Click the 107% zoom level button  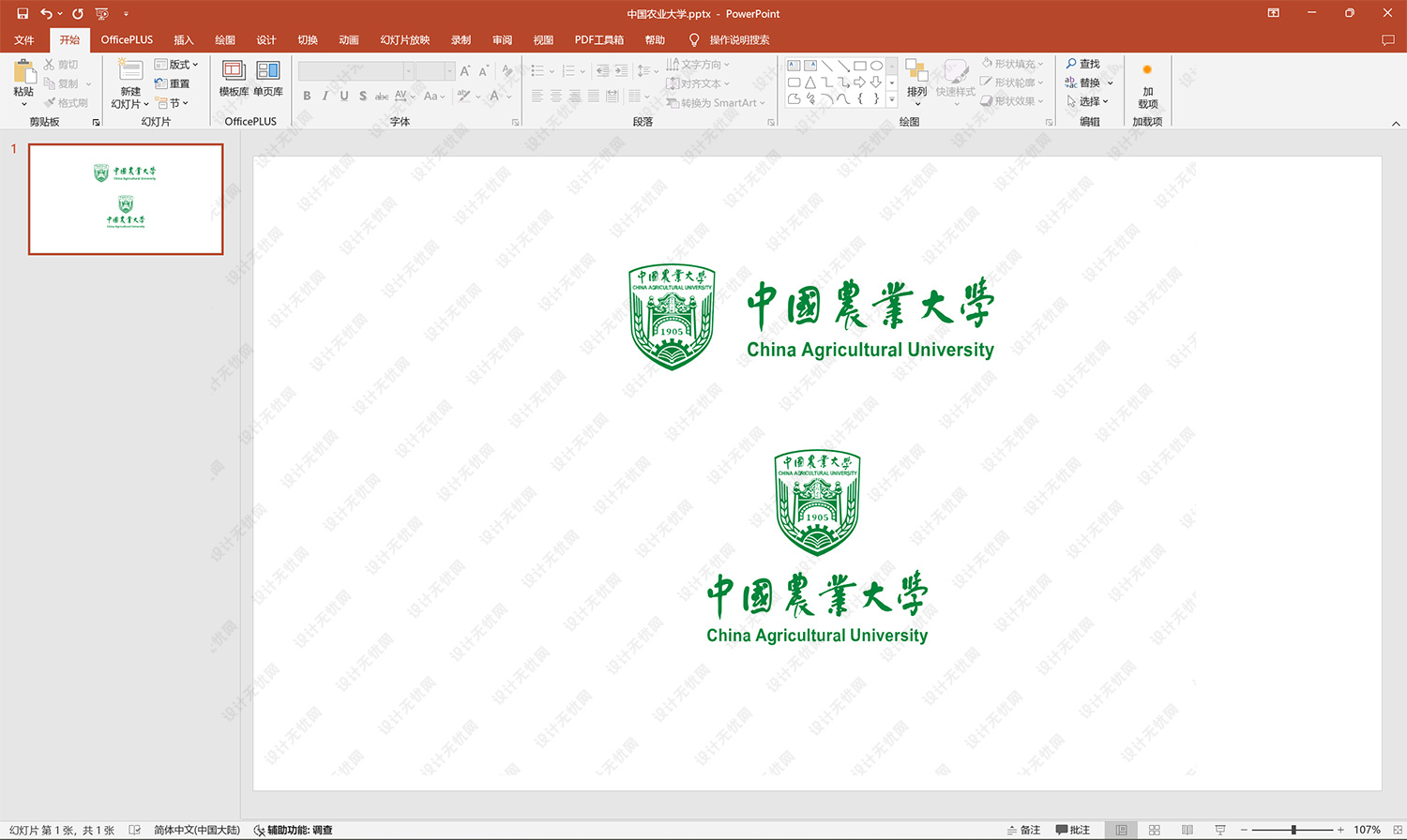[1367, 830]
